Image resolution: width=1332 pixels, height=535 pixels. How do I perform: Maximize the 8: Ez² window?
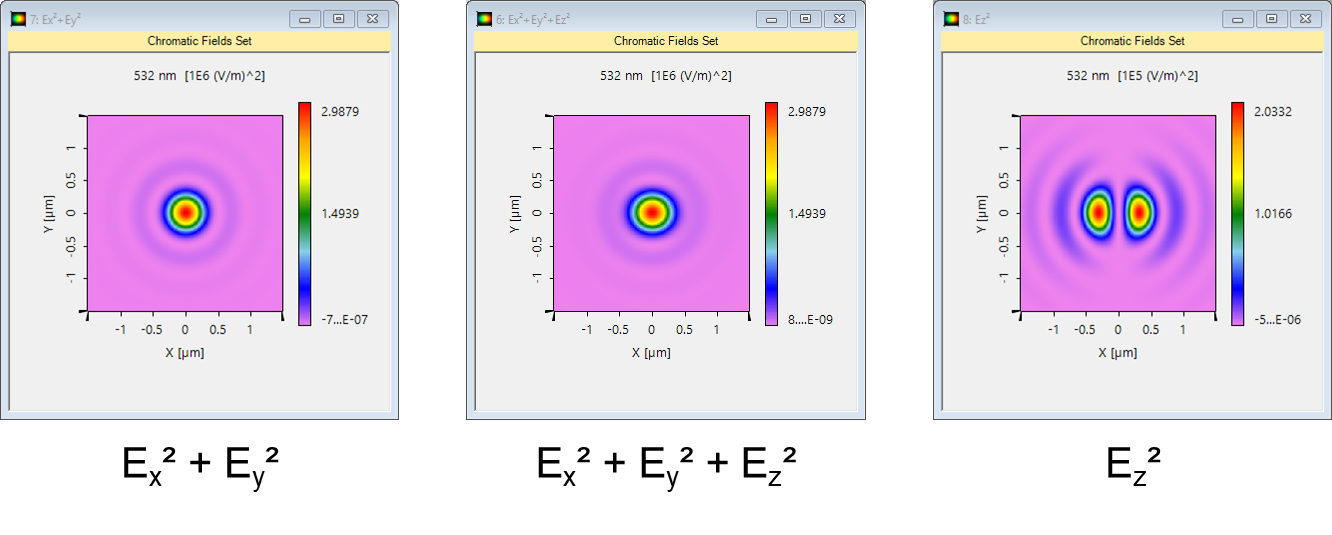click(x=1273, y=18)
